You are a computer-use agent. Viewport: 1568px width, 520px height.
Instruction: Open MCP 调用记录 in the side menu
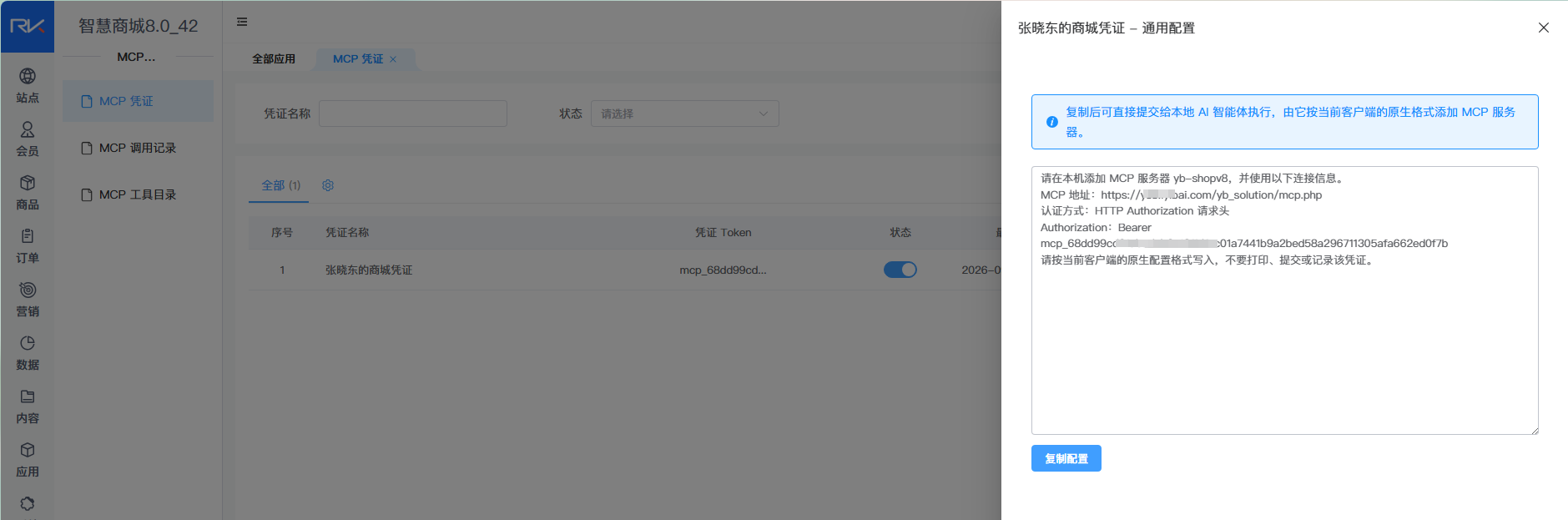(138, 148)
